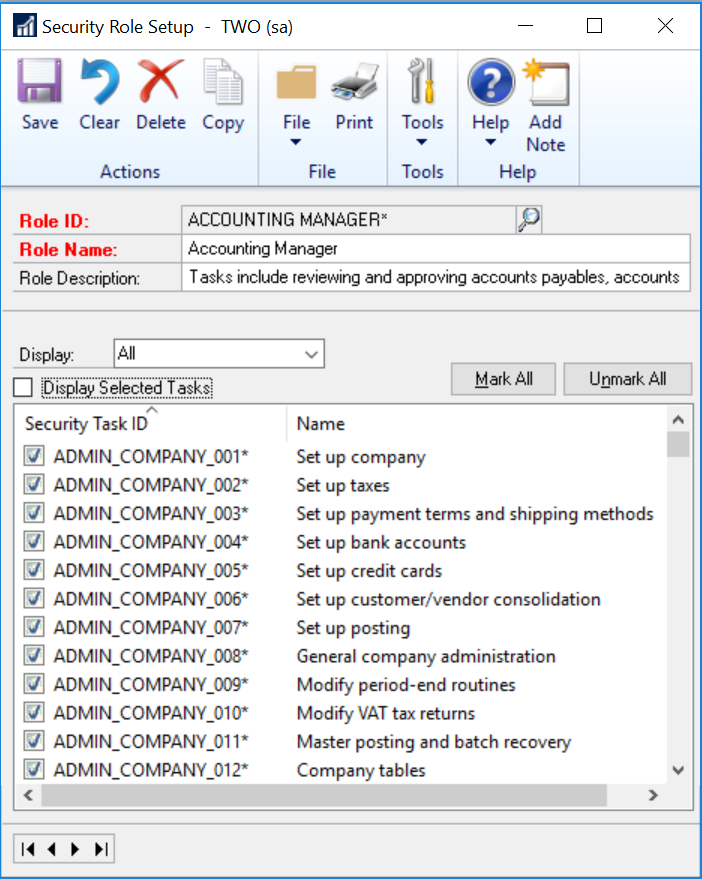Image resolution: width=702 pixels, height=879 pixels.
Task: Click the Save floppy disk icon
Action: [x=39, y=81]
